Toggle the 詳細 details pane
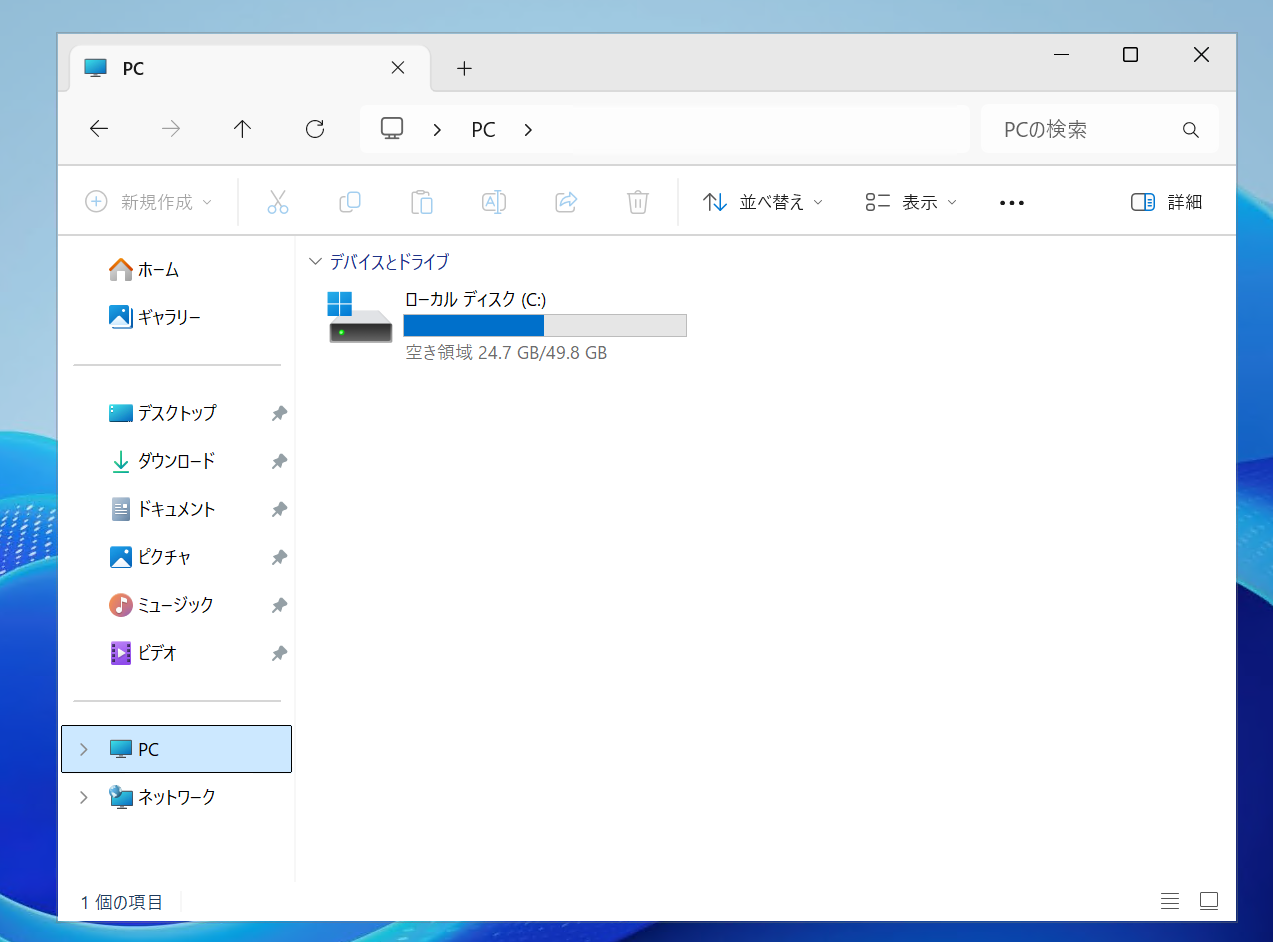 [1166, 202]
